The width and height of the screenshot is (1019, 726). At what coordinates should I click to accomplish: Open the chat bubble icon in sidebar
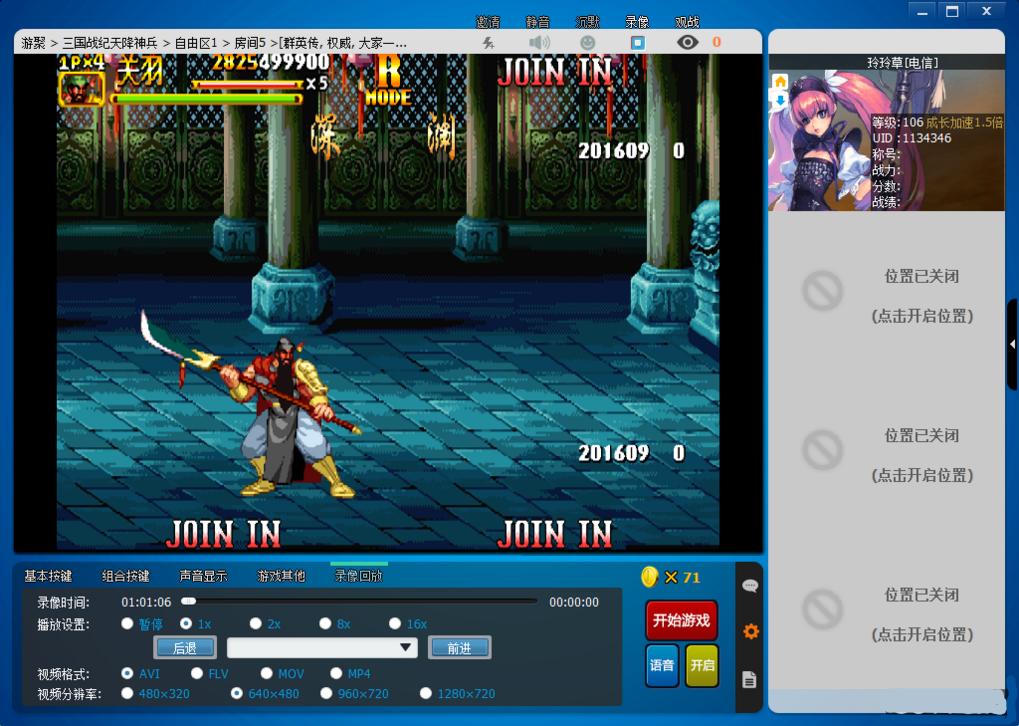[x=750, y=586]
